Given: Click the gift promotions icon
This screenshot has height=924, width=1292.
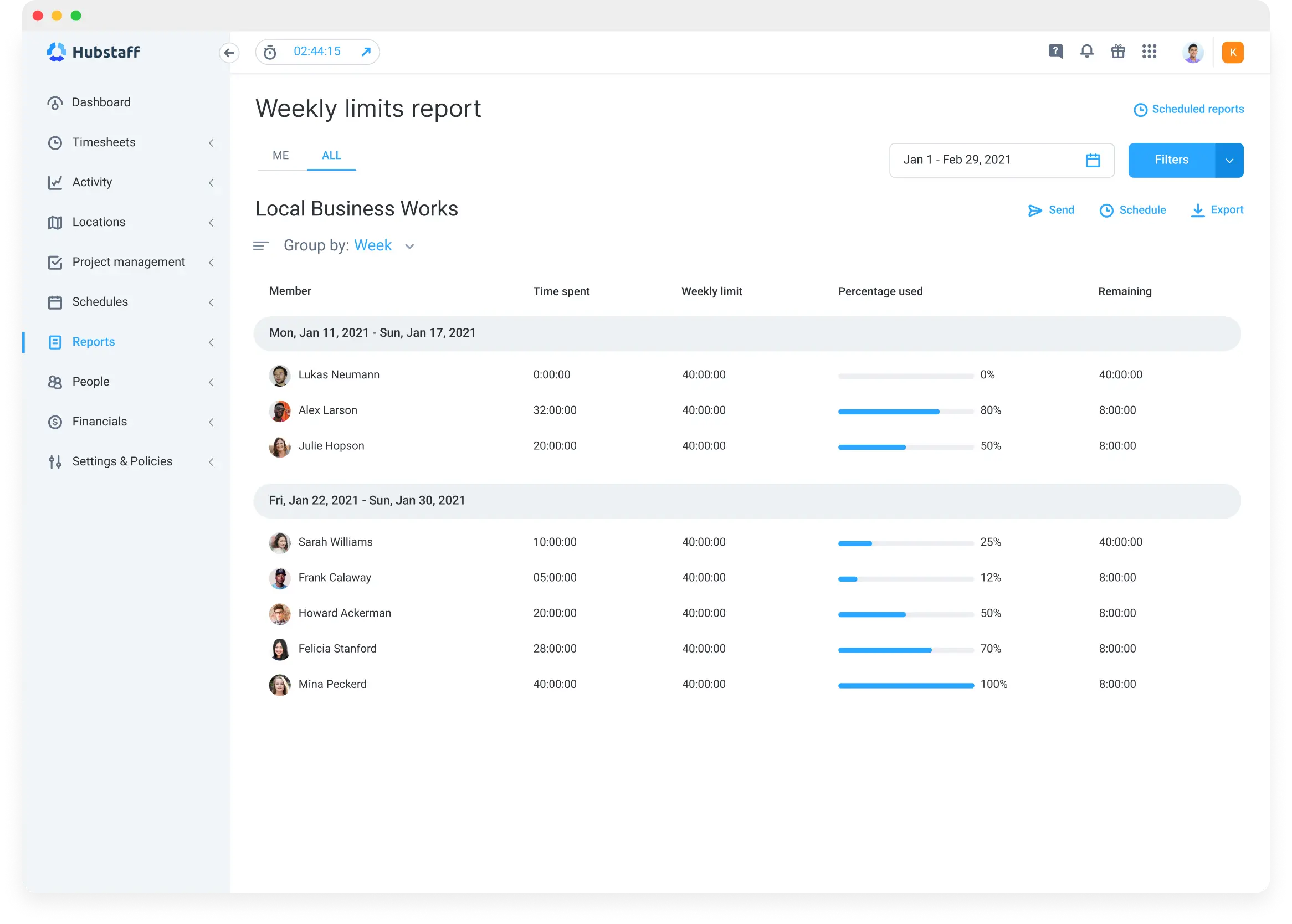Looking at the screenshot, I should [x=1119, y=52].
